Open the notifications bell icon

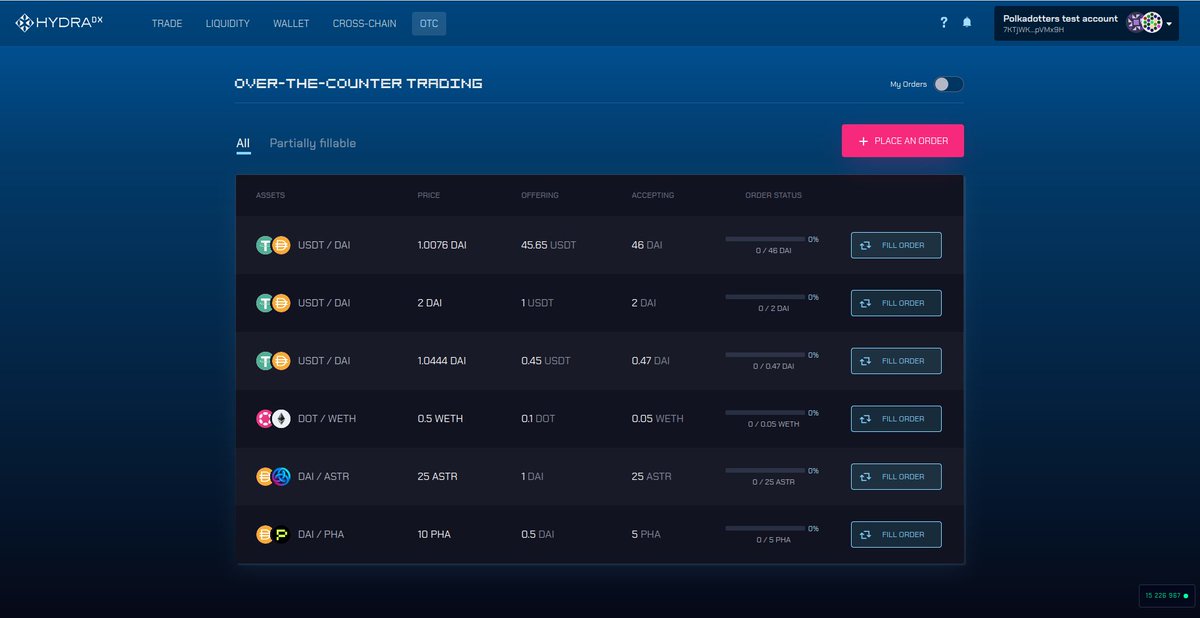(967, 23)
